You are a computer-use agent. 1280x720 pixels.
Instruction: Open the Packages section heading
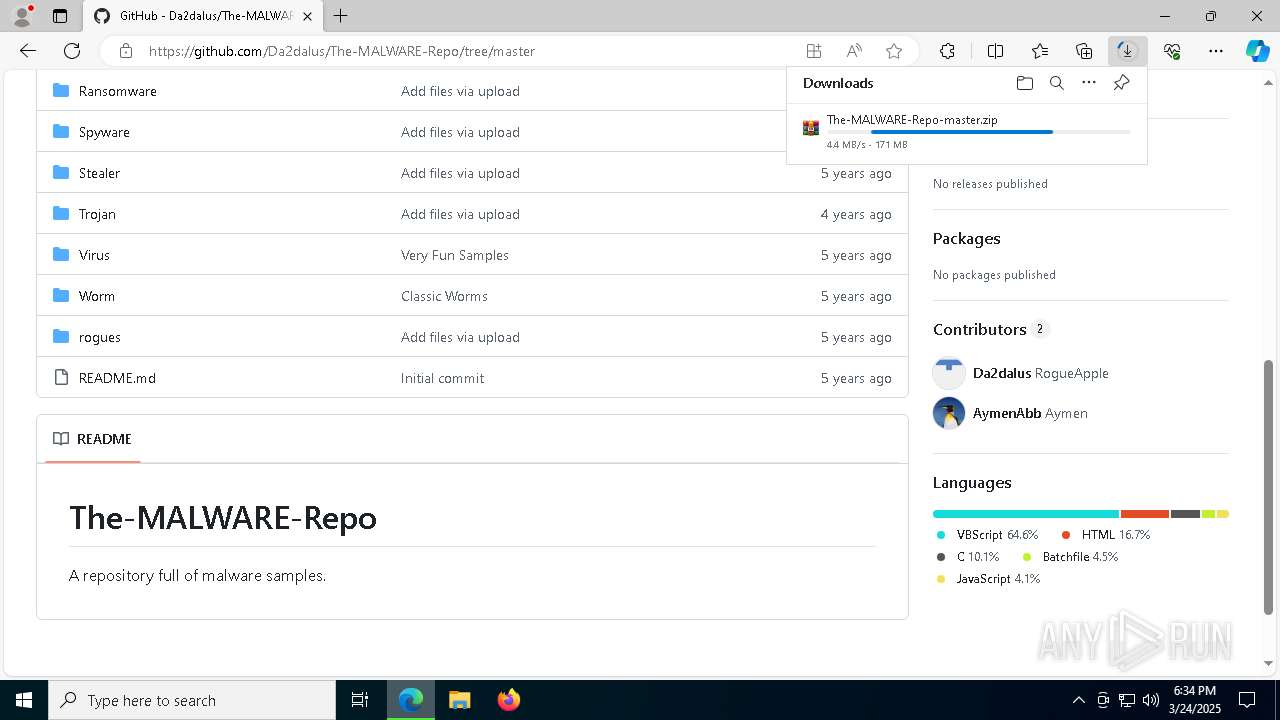967,238
